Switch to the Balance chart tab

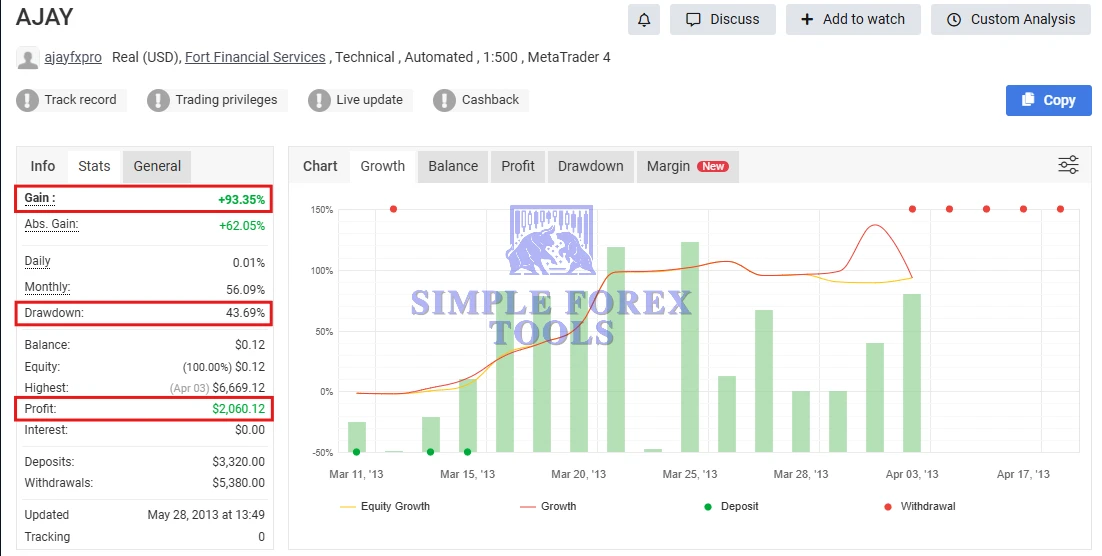pyautogui.click(x=453, y=167)
